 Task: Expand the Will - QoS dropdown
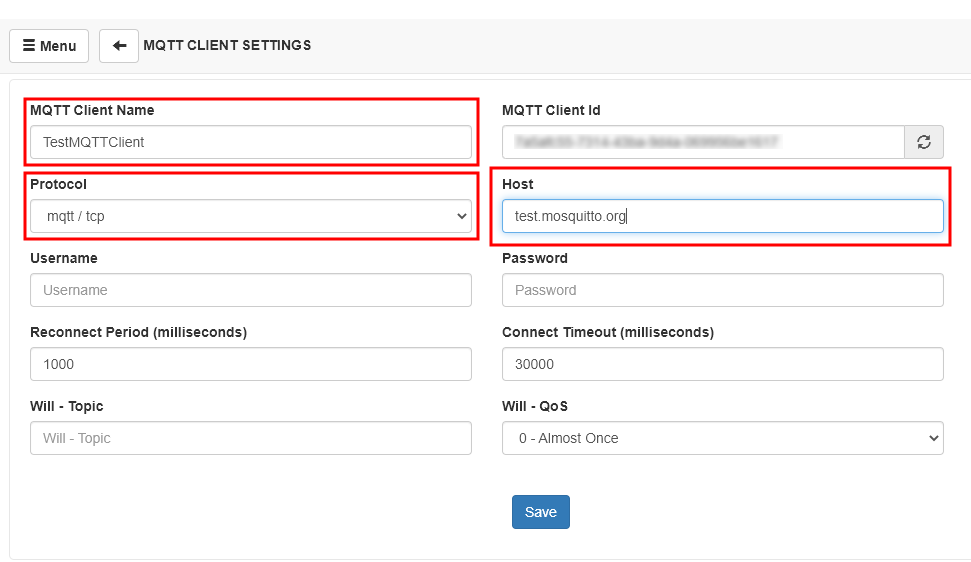[x=723, y=438]
